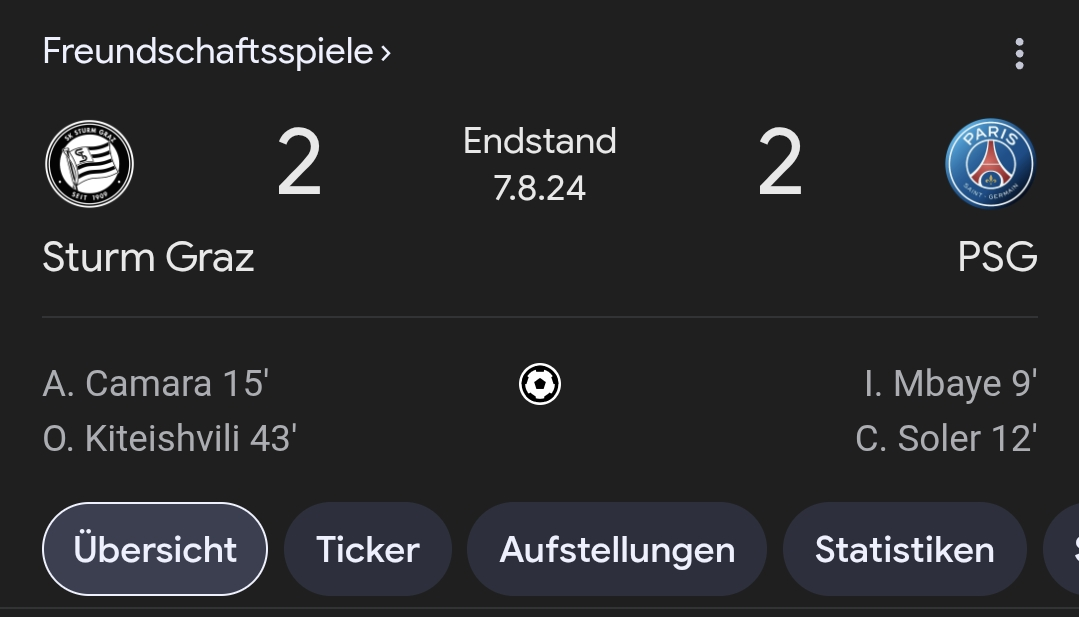Switch to the Ticker tab

click(367, 549)
